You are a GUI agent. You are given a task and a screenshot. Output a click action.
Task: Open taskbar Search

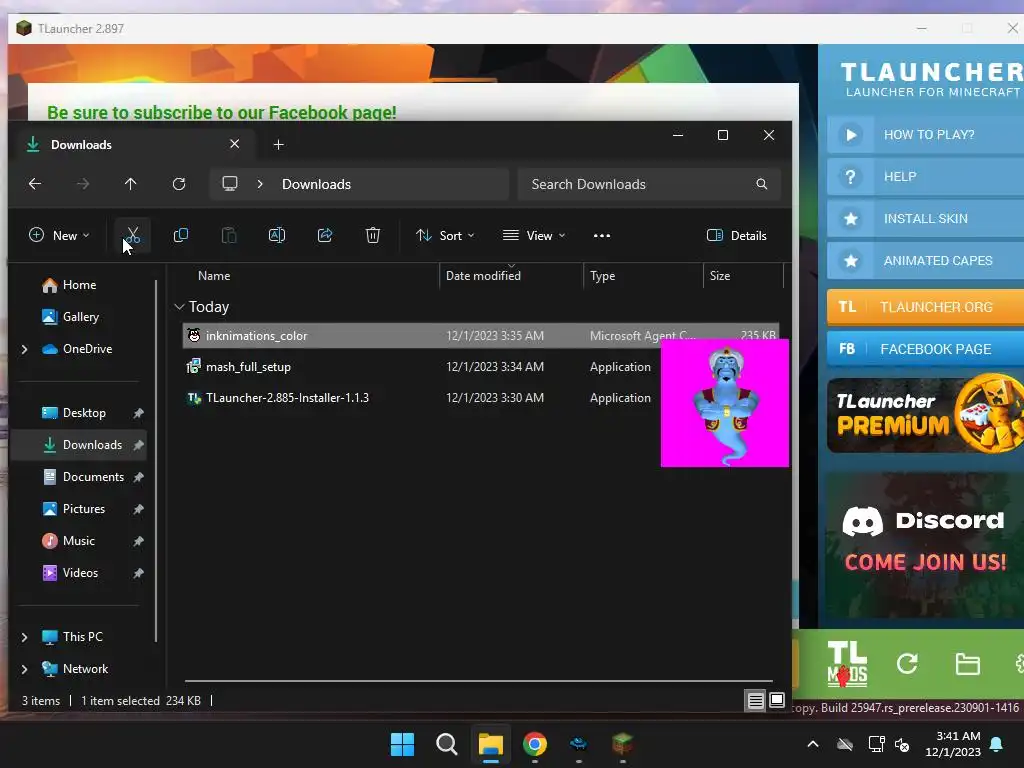[x=447, y=744]
